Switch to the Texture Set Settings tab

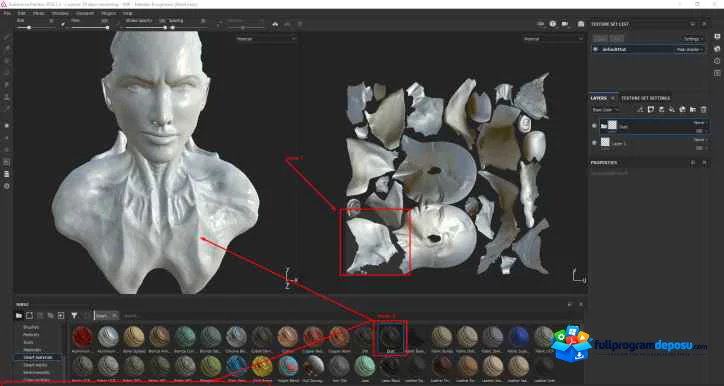646,98
